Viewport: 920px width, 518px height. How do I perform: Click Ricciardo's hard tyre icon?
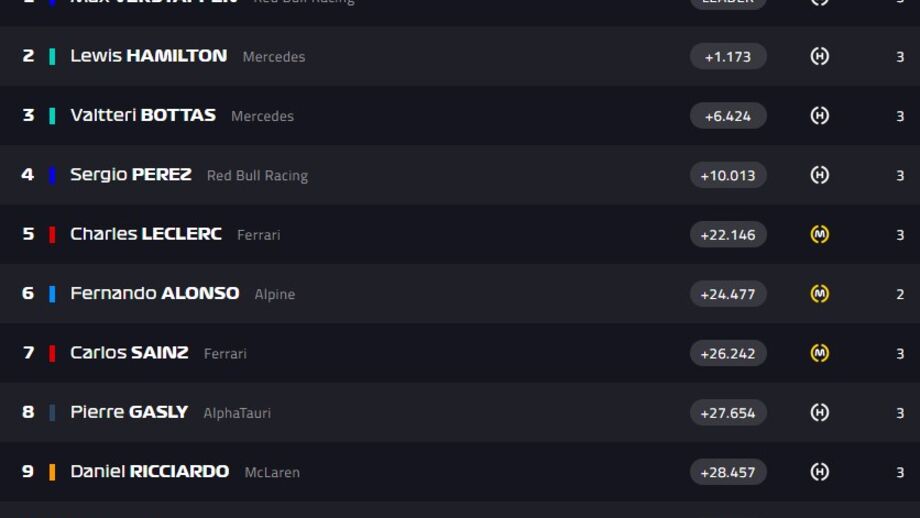click(820, 472)
